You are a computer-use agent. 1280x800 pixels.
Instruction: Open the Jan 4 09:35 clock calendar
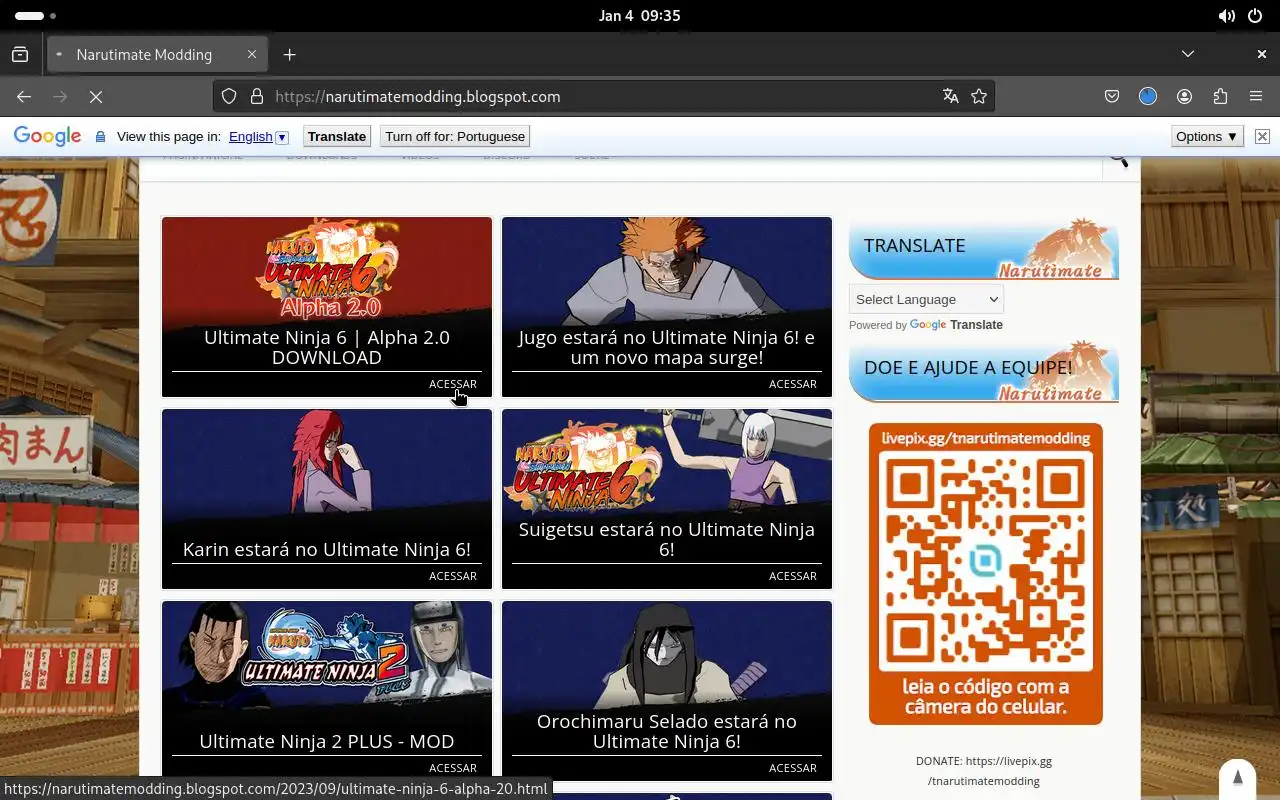point(639,16)
